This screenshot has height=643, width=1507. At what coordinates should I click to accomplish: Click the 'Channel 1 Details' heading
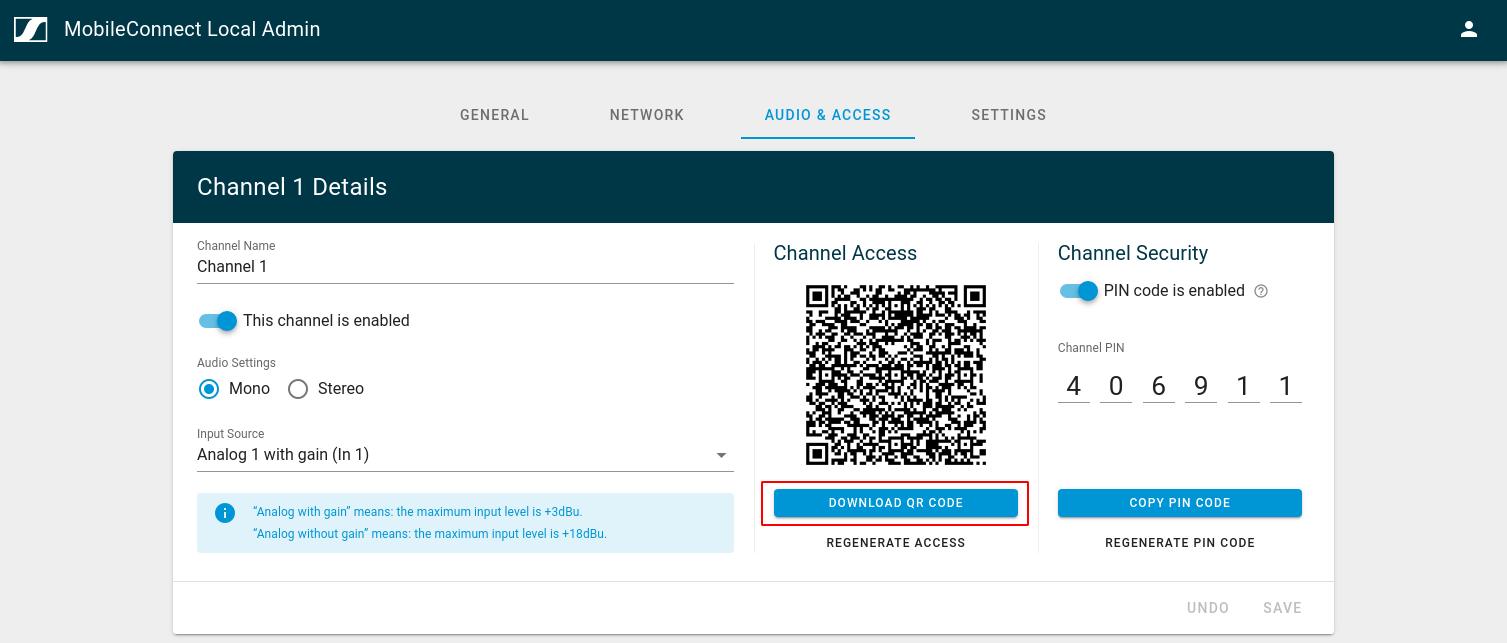tap(292, 187)
